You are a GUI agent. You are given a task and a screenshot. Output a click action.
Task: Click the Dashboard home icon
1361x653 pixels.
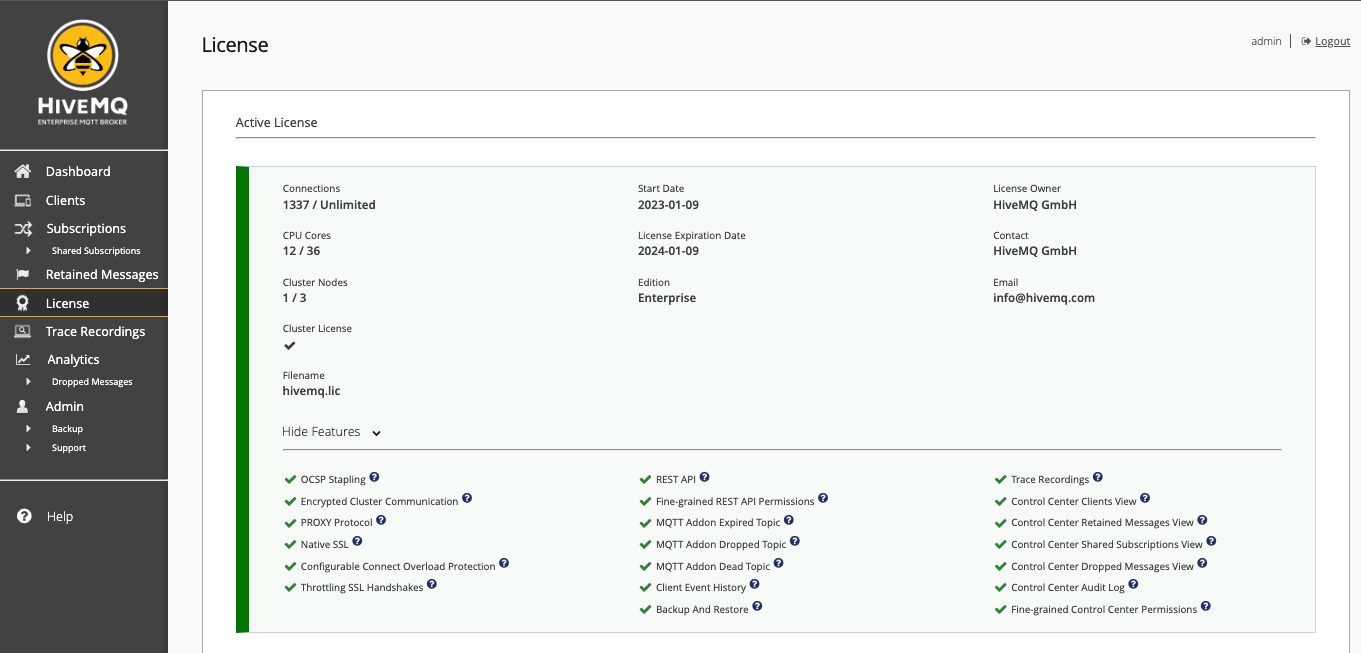click(23, 171)
